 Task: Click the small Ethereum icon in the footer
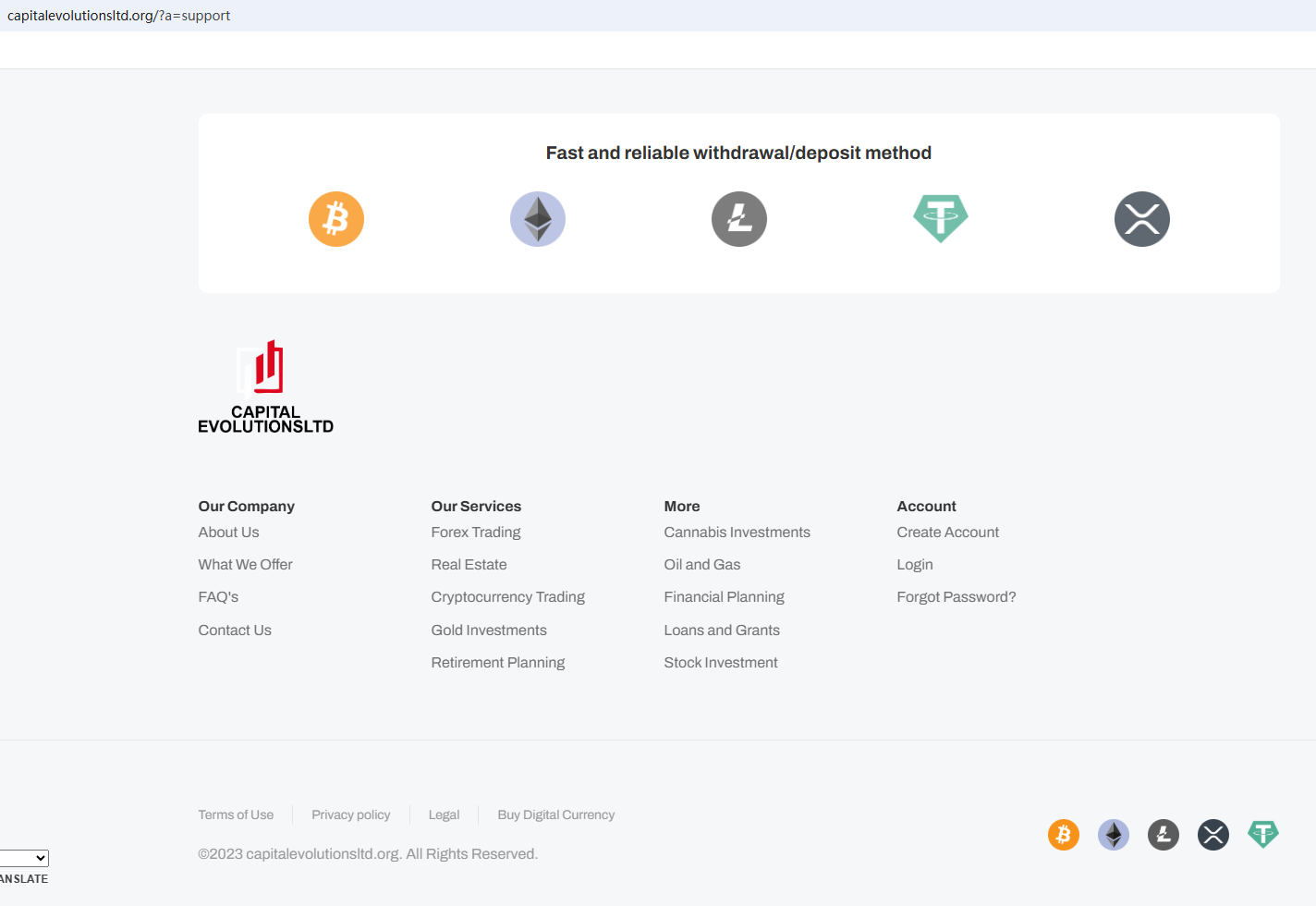(x=1114, y=835)
